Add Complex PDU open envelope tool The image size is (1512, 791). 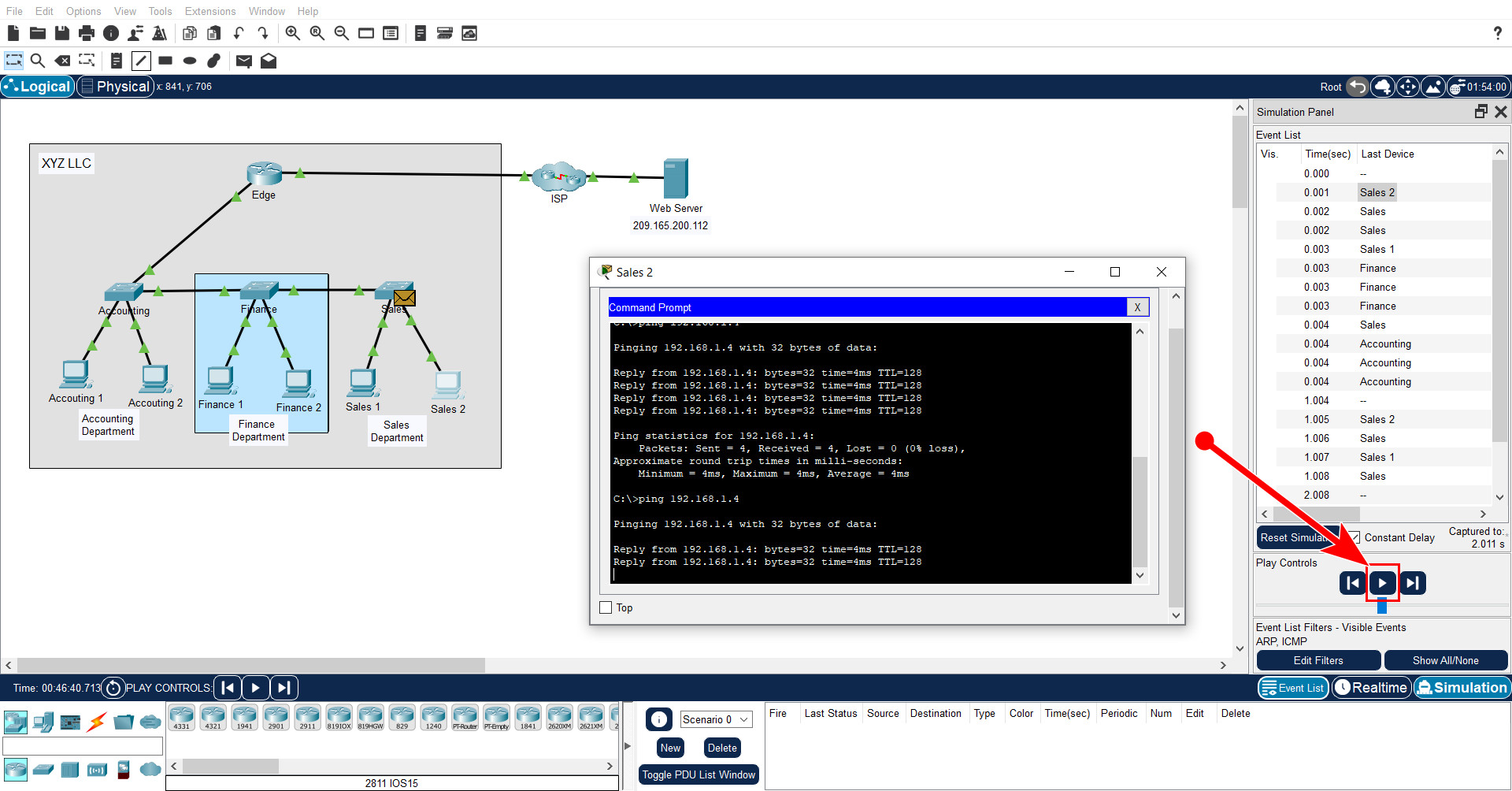[269, 61]
